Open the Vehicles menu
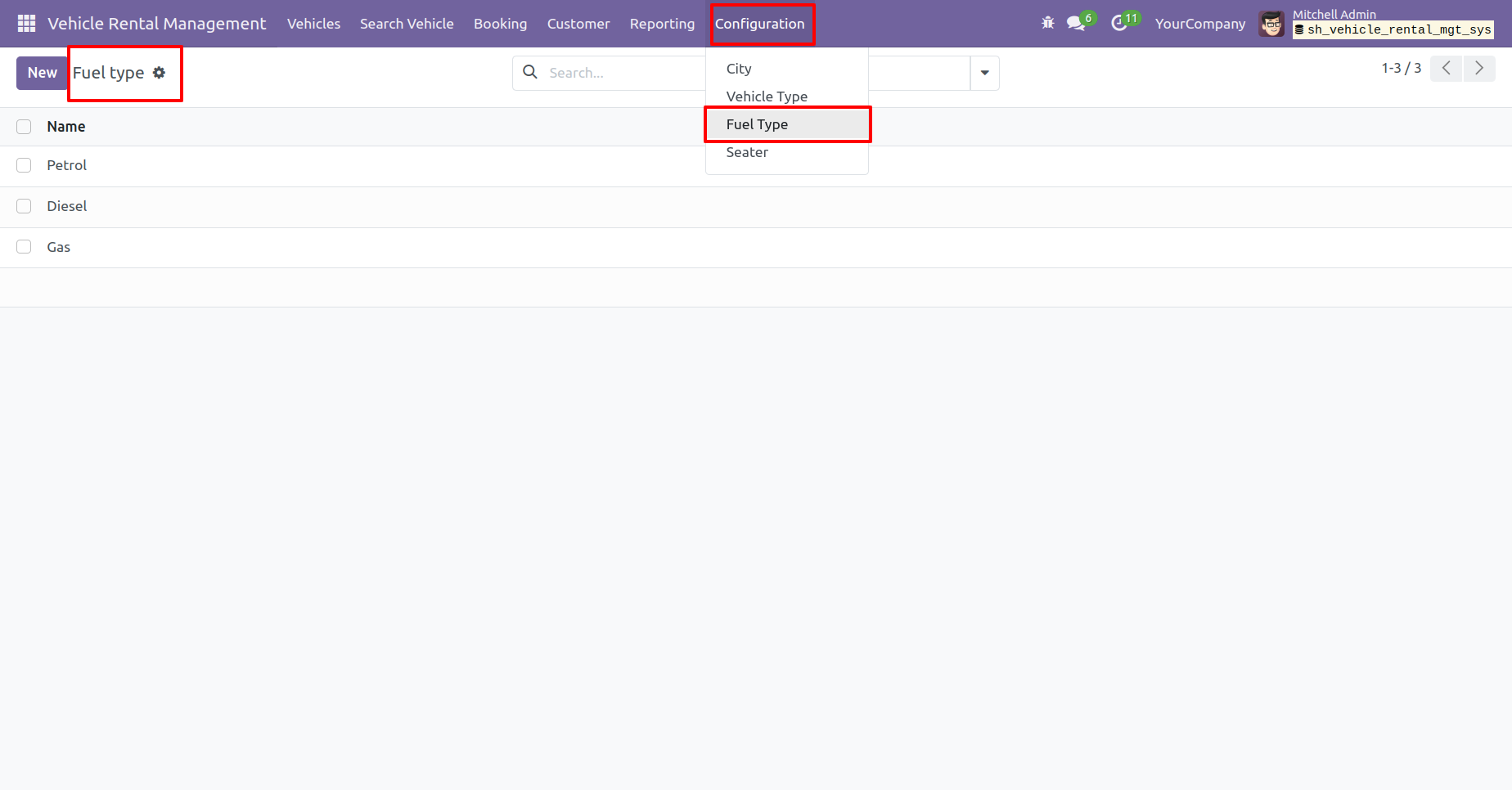Viewport: 1512px width, 790px height. click(313, 24)
